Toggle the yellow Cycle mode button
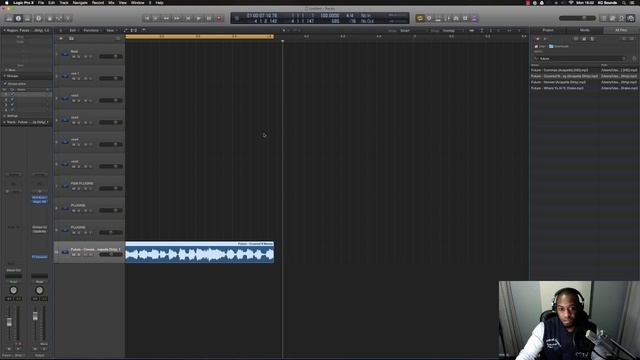 coord(420,18)
